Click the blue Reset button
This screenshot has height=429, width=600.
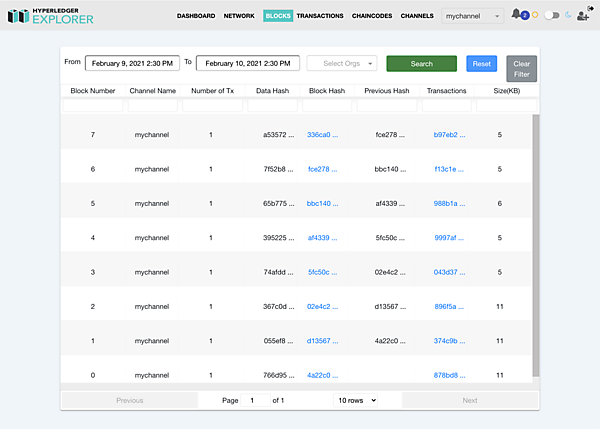point(481,63)
